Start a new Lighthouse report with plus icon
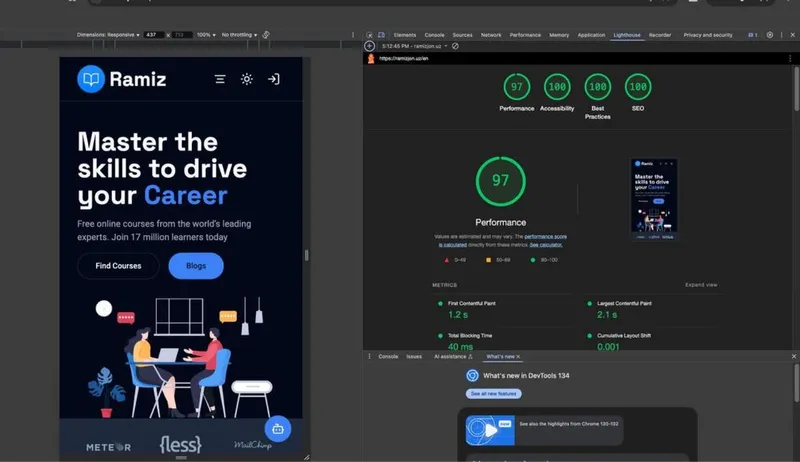 [x=369, y=46]
